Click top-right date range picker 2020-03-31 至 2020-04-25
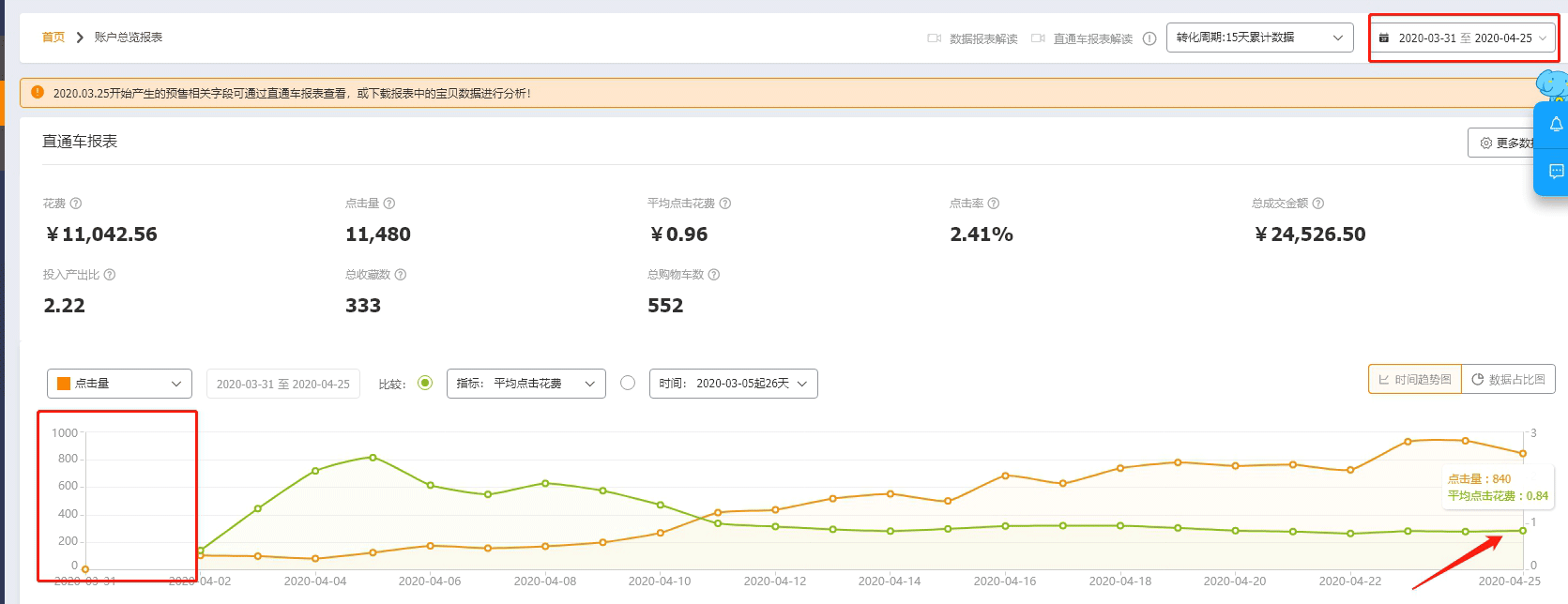 1462,38
